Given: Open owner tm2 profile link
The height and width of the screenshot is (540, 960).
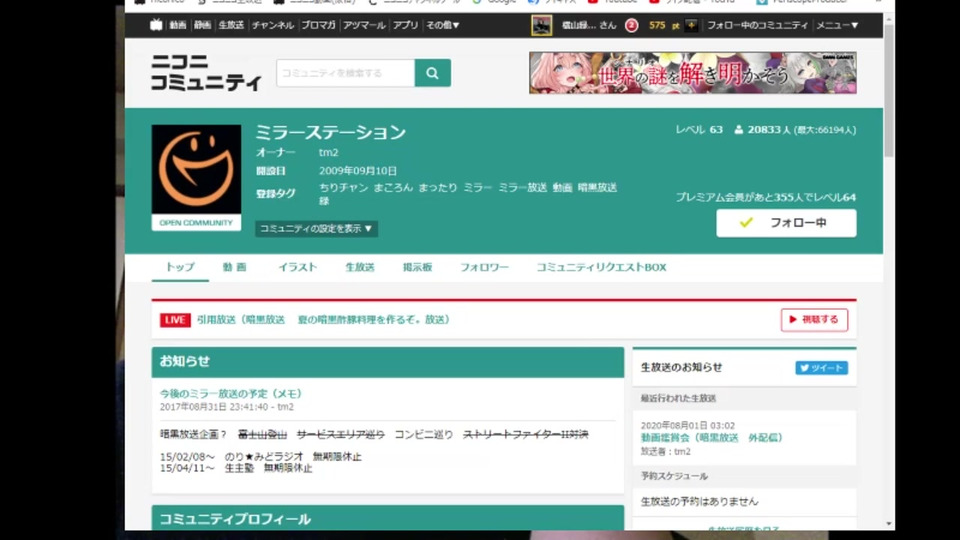Looking at the screenshot, I should pos(329,152).
